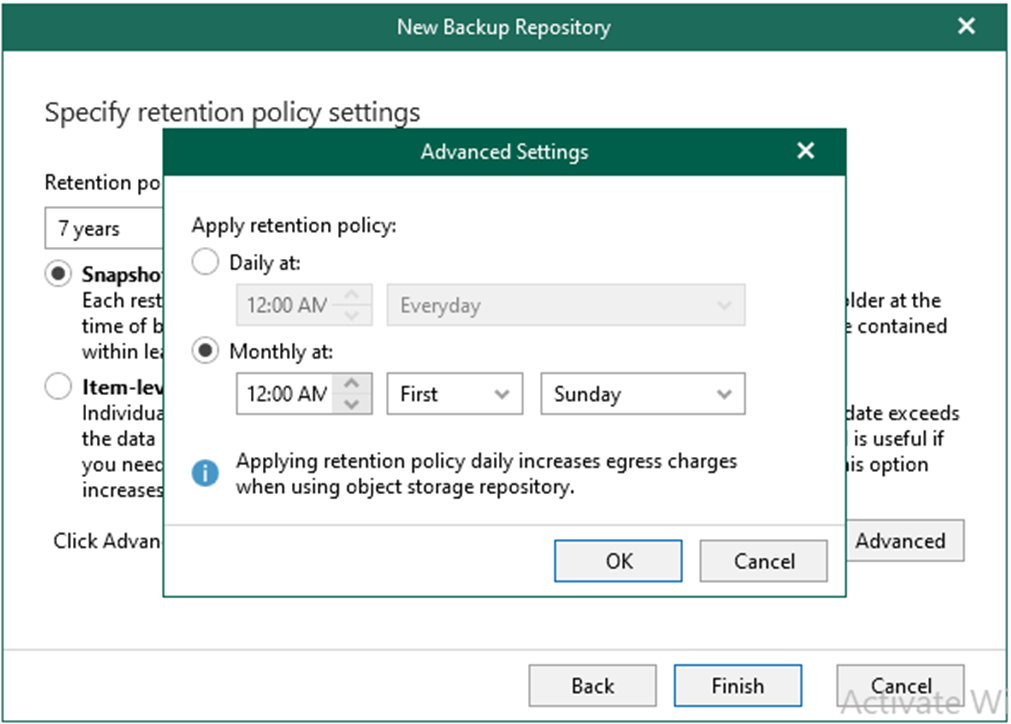Screen dimensions: 1011x724
Task: Click the Monthly 12:00 AM time field
Action: tap(287, 394)
